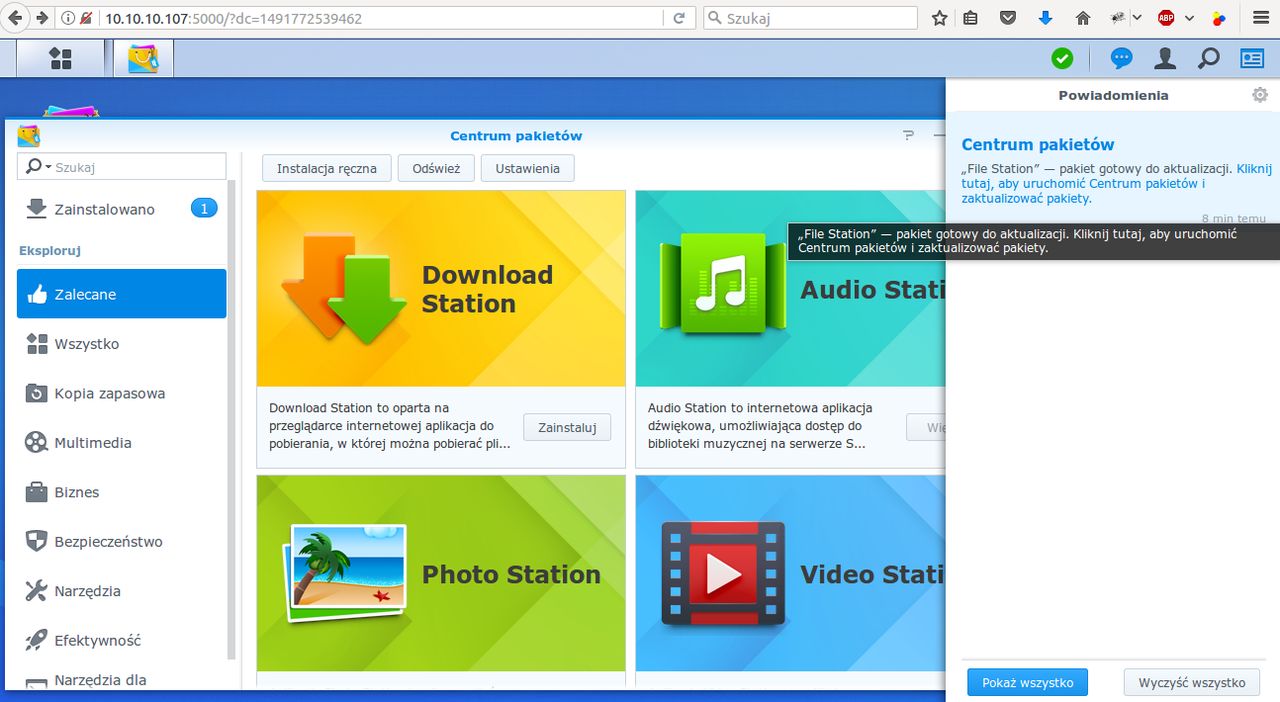This screenshot has height=702, width=1280.
Task: Open the DSM main menu grid icon
Action: click(60, 59)
